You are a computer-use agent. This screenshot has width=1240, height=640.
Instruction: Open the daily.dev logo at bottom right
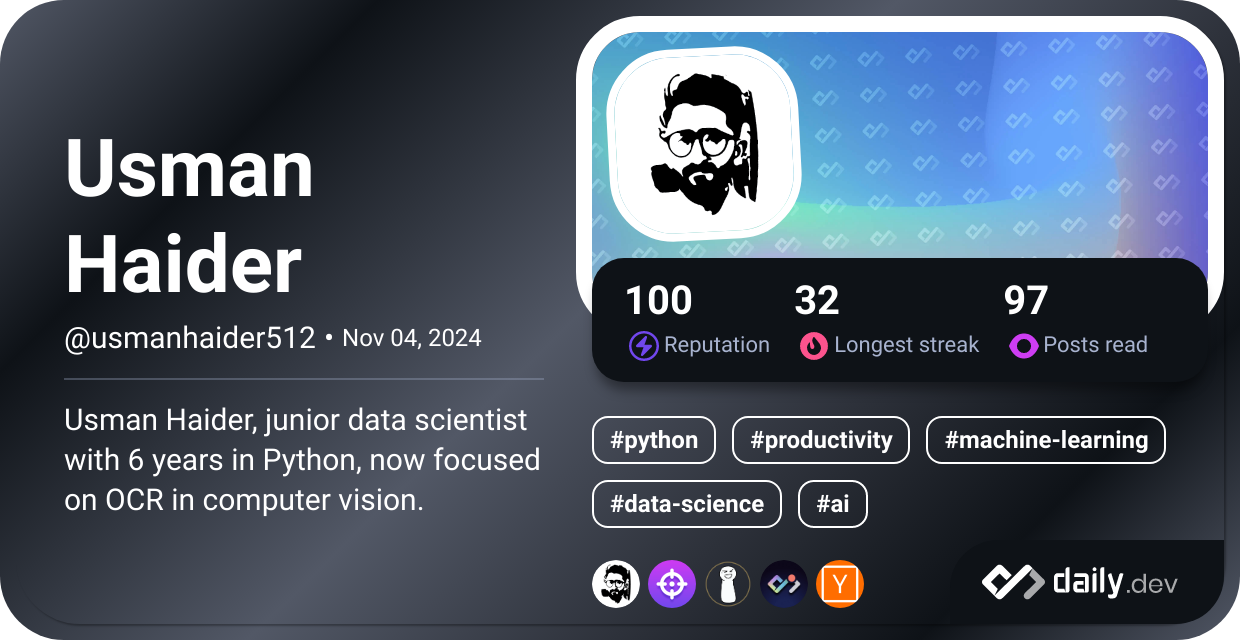pyautogui.click(x=1080, y=582)
